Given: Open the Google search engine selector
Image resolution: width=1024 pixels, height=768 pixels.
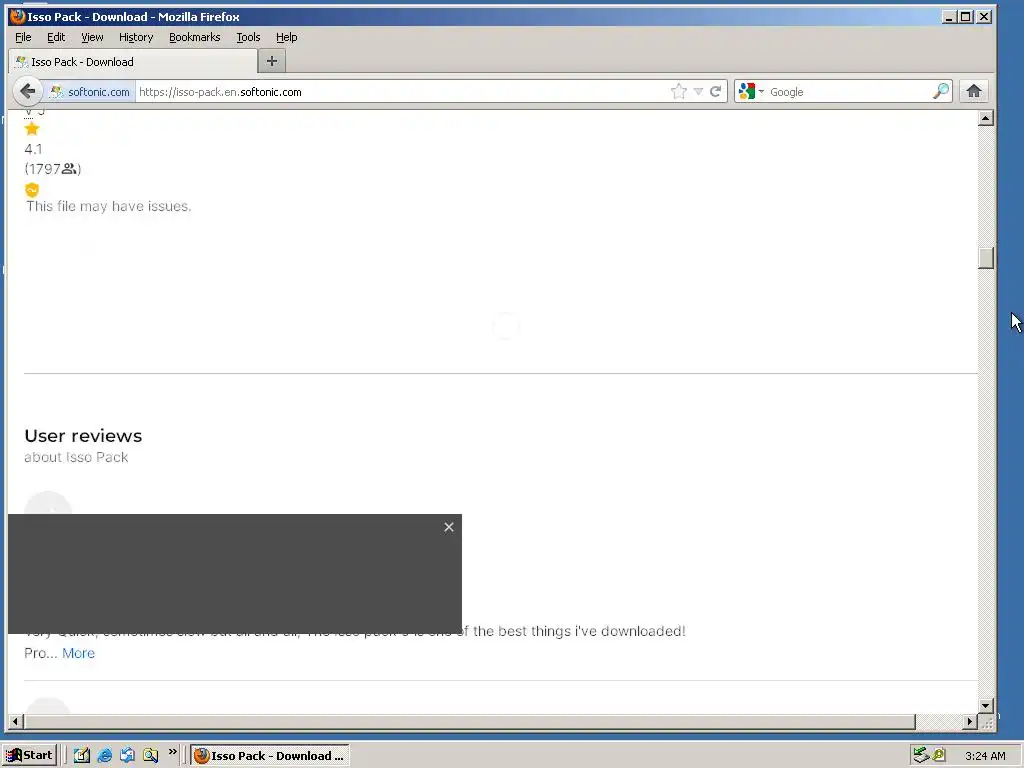Looking at the screenshot, I should point(751,91).
